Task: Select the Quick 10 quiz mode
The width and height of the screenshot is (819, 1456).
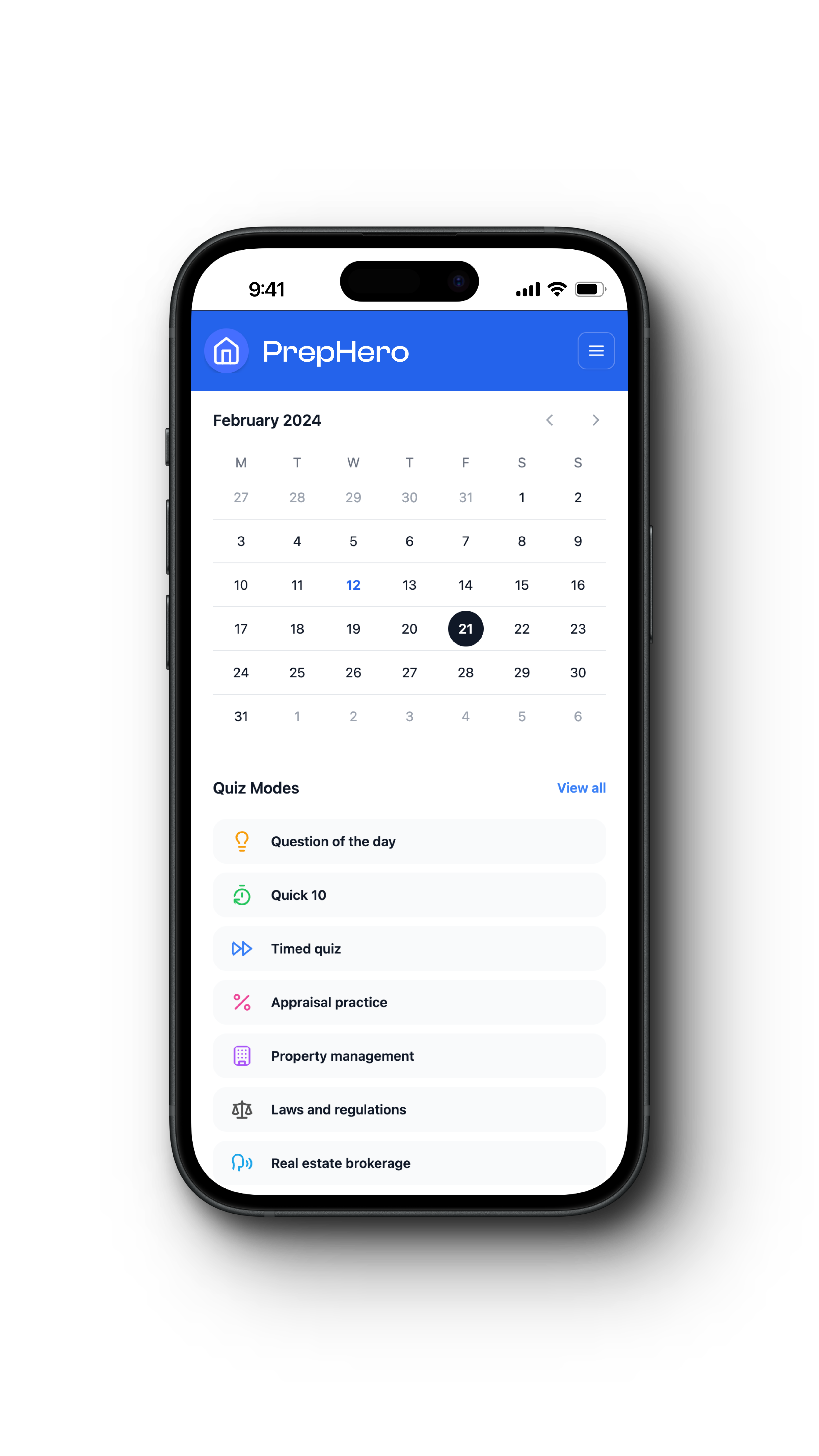Action: coord(409,895)
